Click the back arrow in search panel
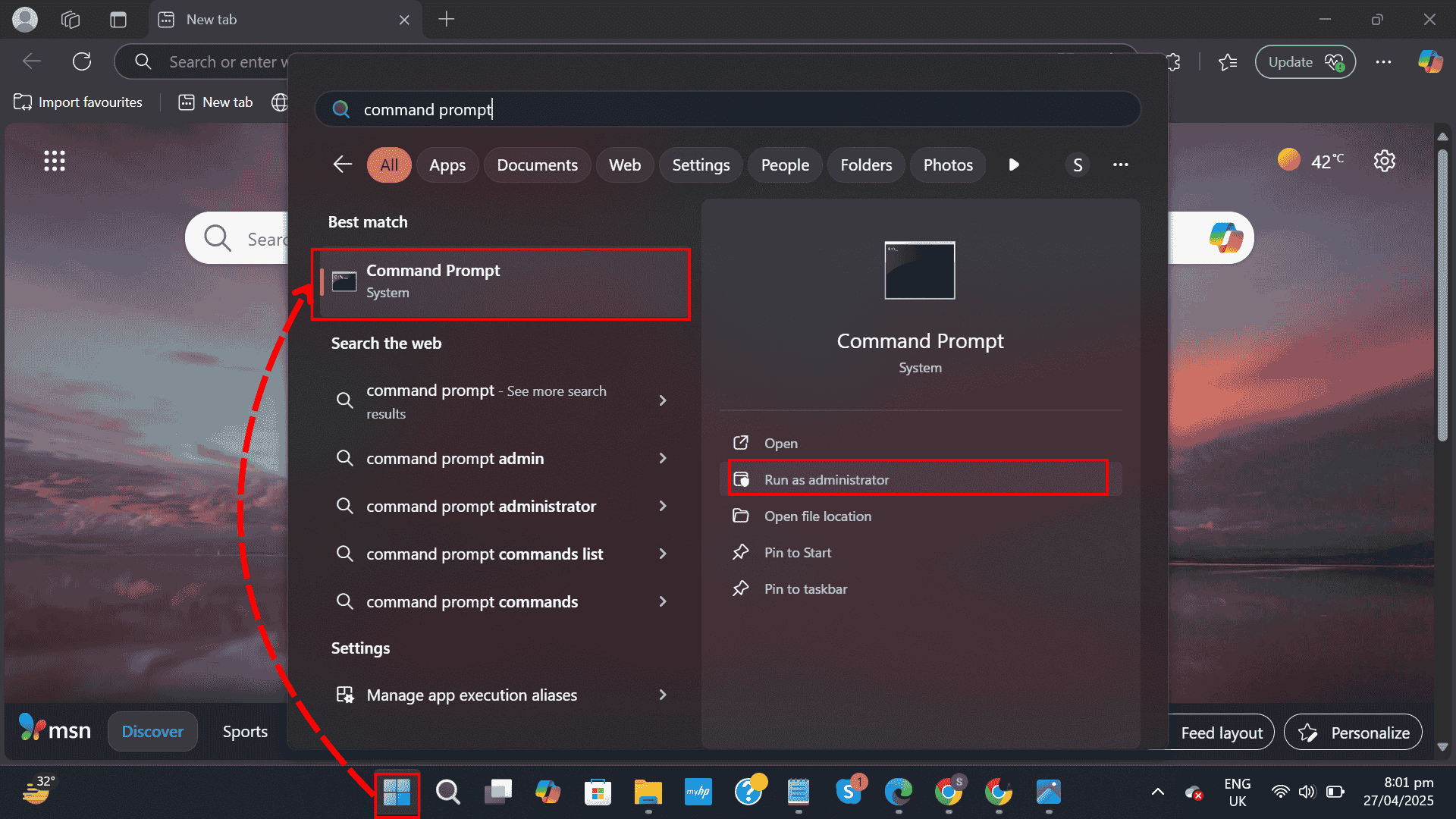Viewport: 1456px width, 819px height. tap(343, 165)
